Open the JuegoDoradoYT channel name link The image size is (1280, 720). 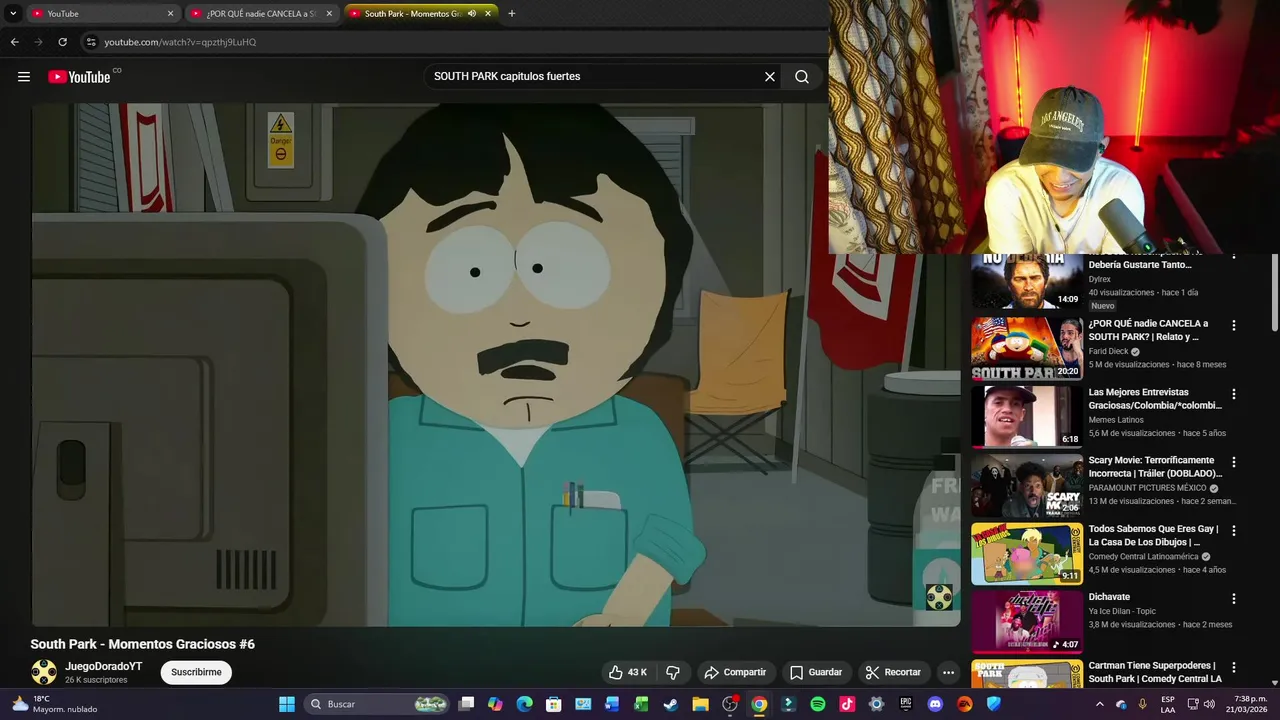(104, 666)
